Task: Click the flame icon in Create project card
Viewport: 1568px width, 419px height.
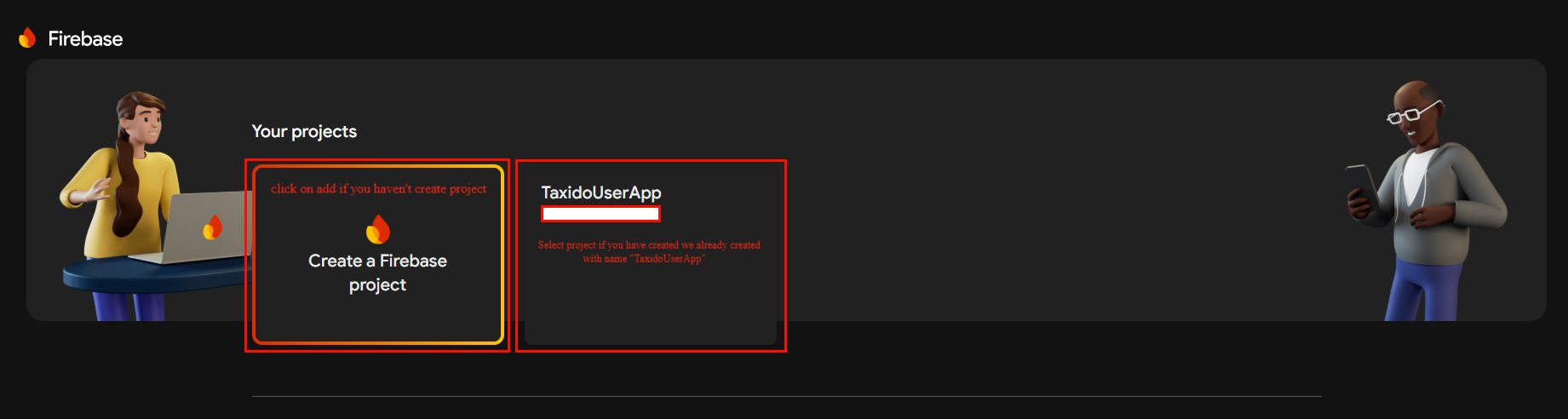Action: click(x=377, y=229)
